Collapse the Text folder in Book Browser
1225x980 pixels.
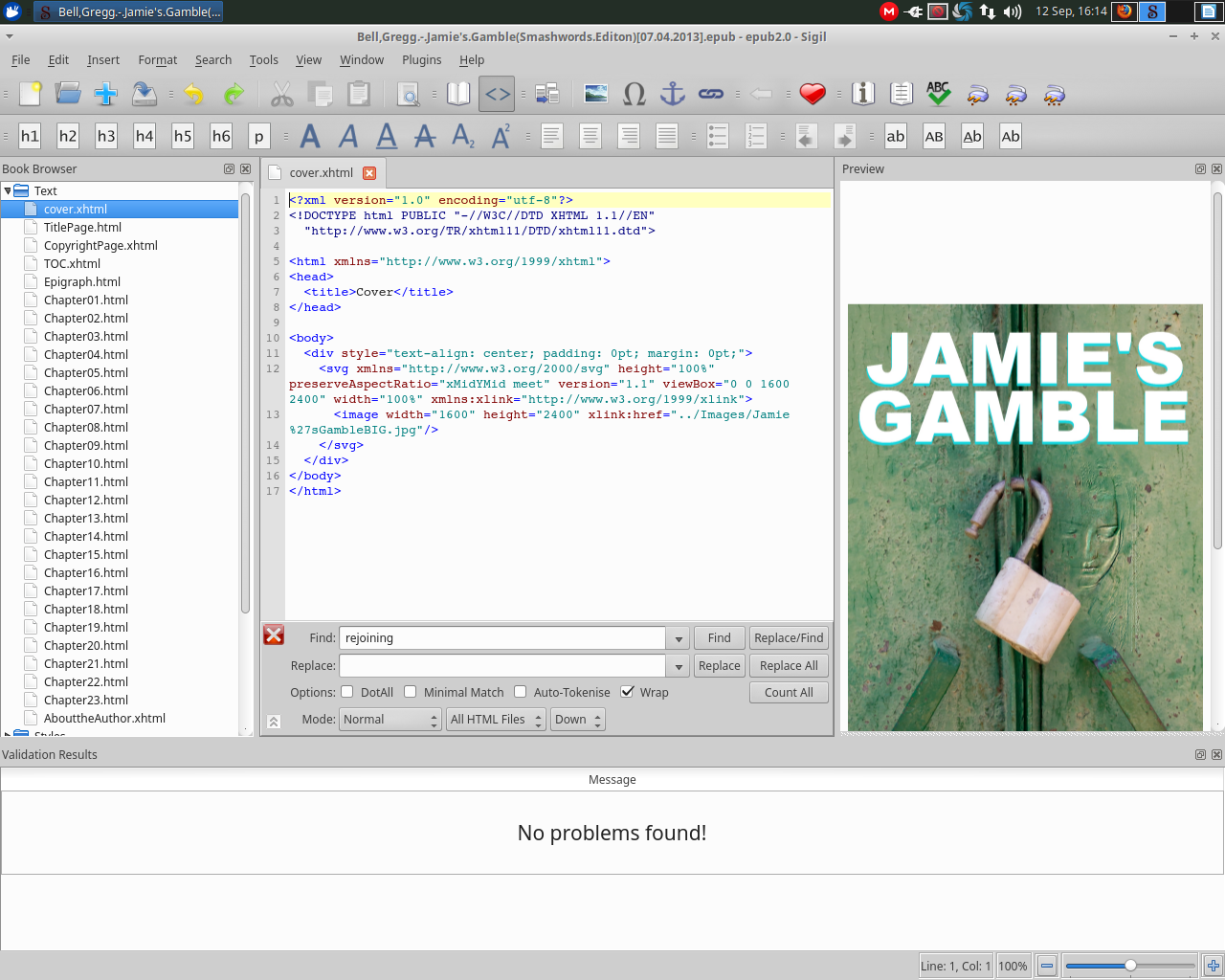(8, 191)
